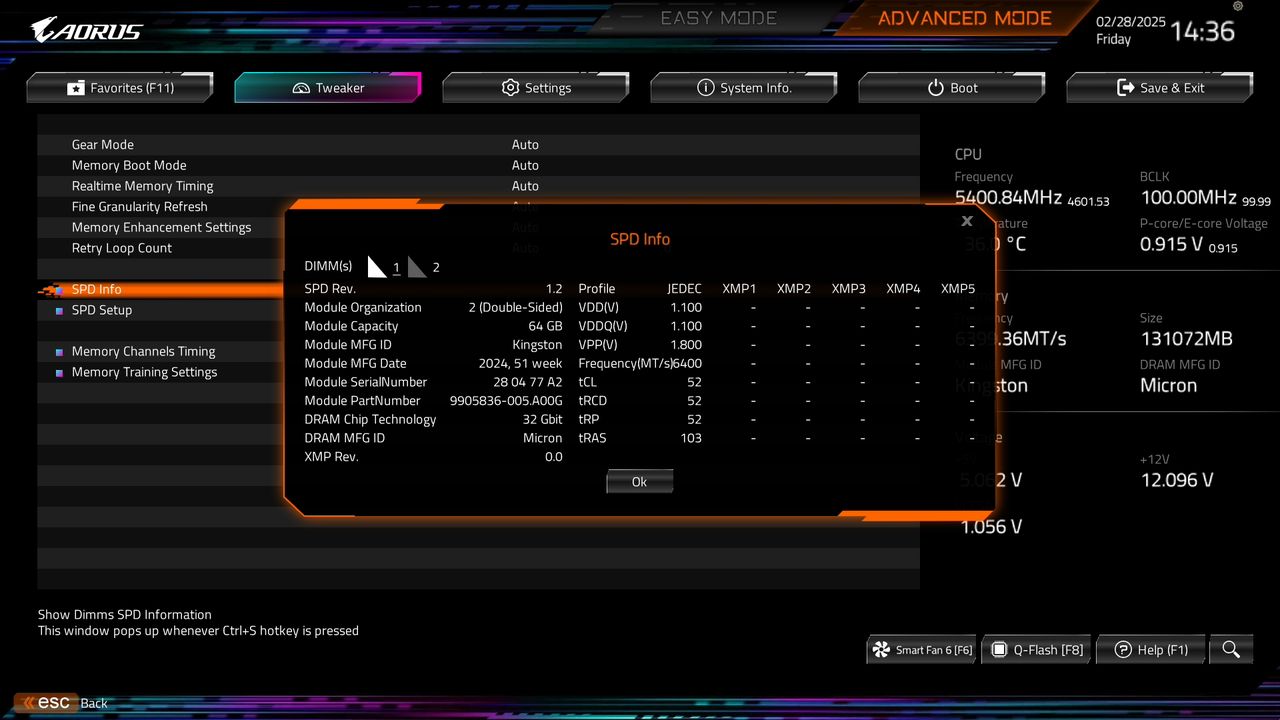Image resolution: width=1280 pixels, height=720 pixels.
Task: Click the esc Back button
Action: 62,703
